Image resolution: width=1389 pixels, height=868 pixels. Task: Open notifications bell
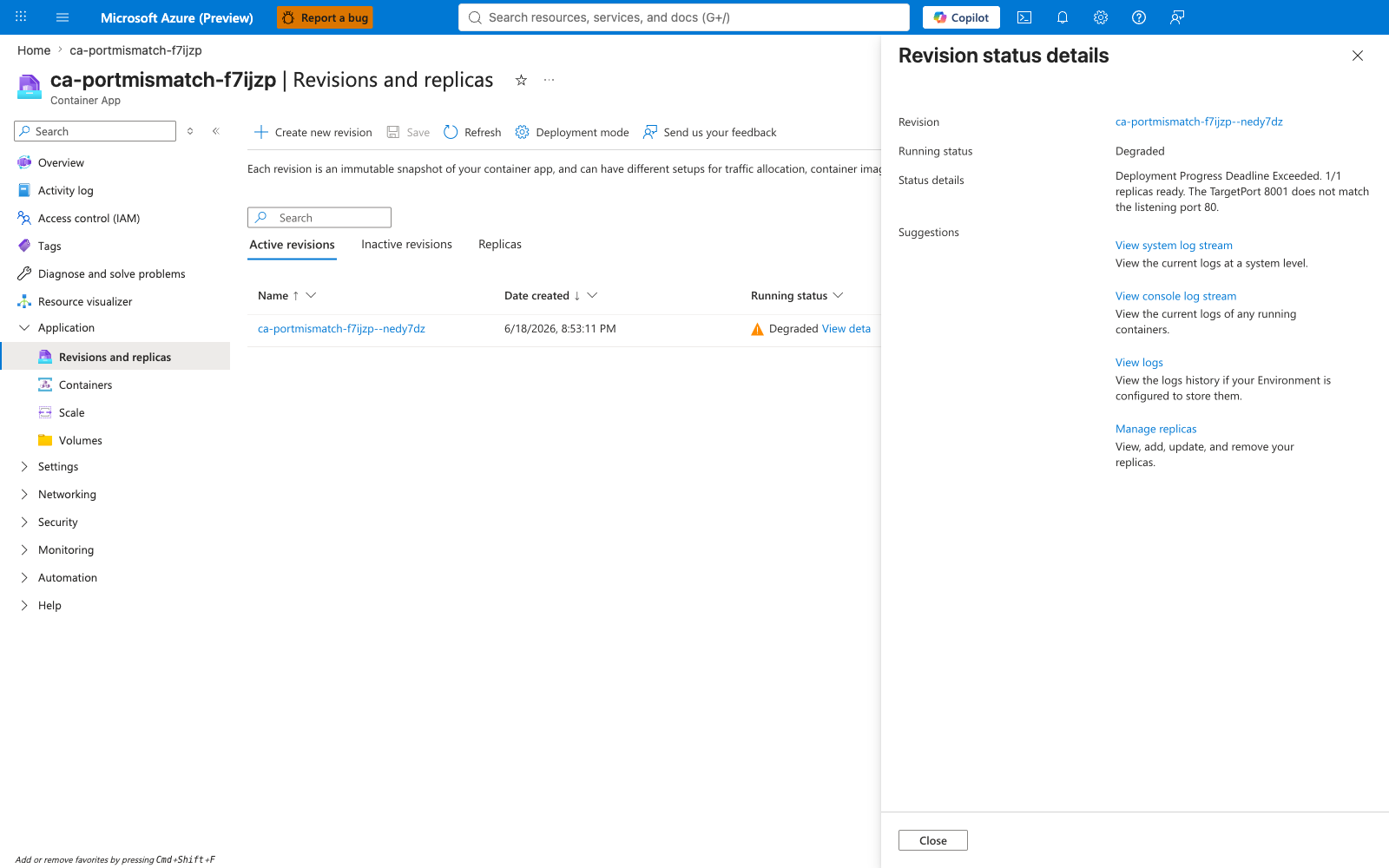[x=1063, y=17]
